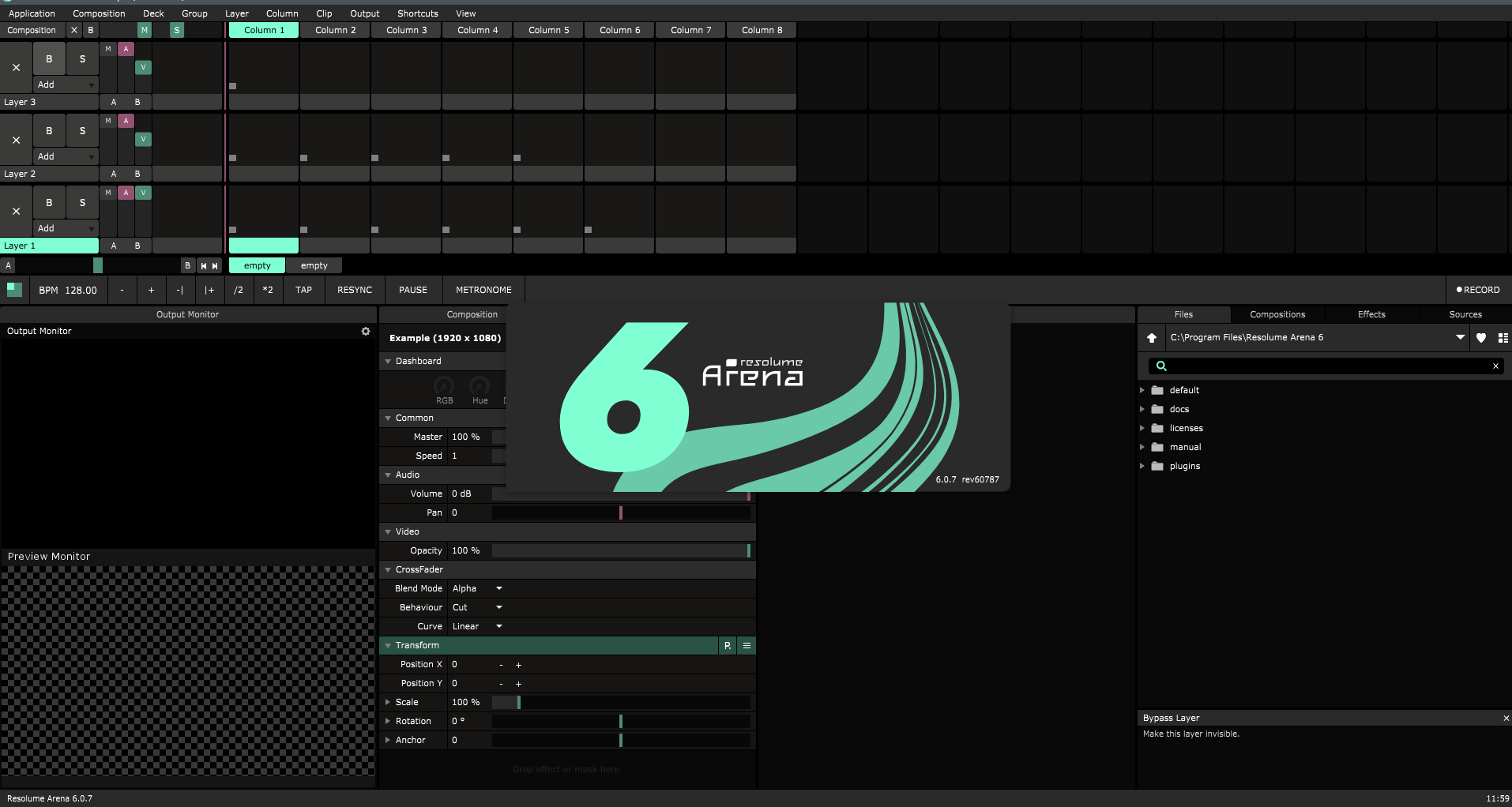Switch to the Effects tab

pyautogui.click(x=1371, y=314)
